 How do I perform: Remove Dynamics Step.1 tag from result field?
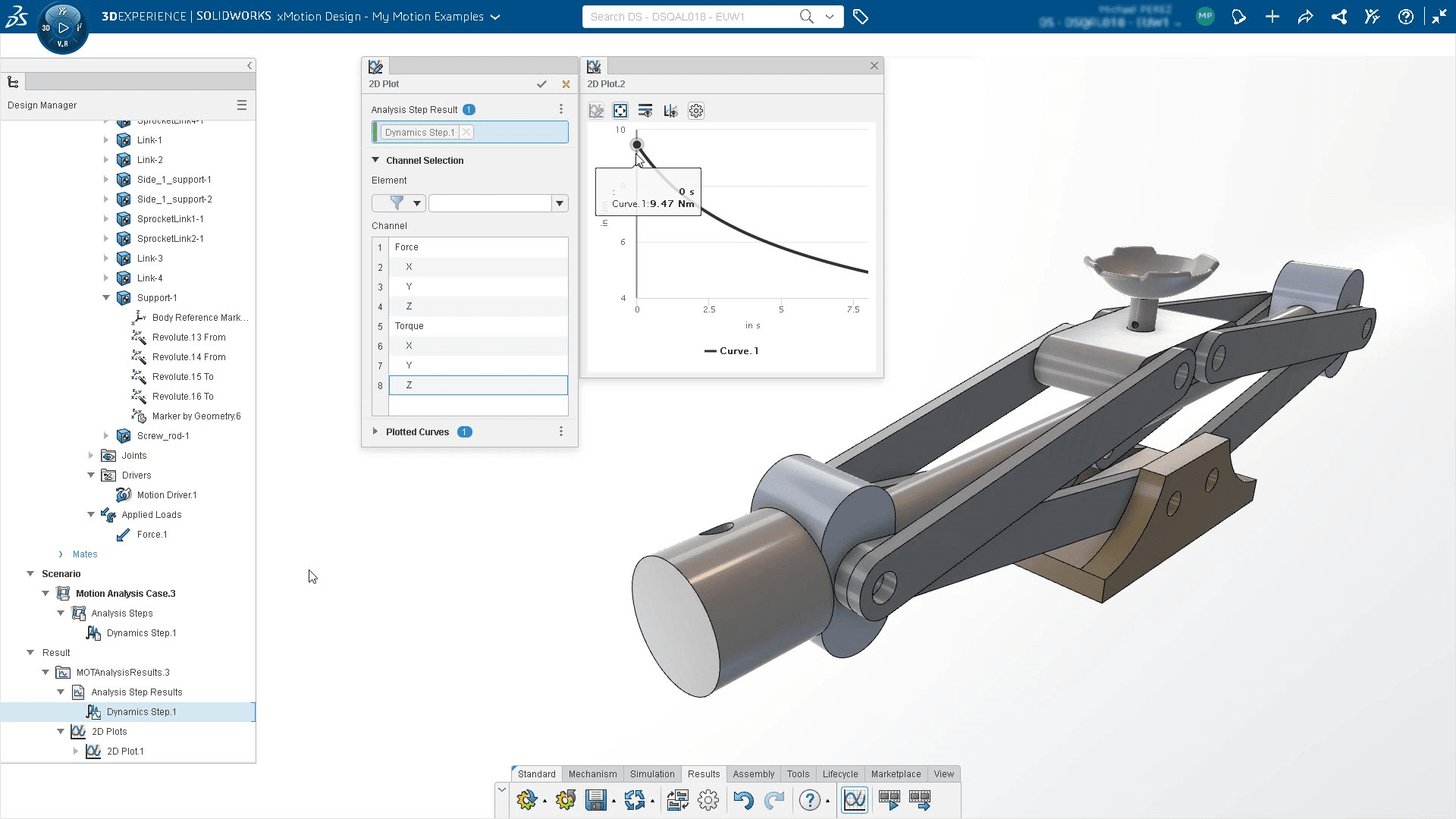pyautogui.click(x=466, y=132)
